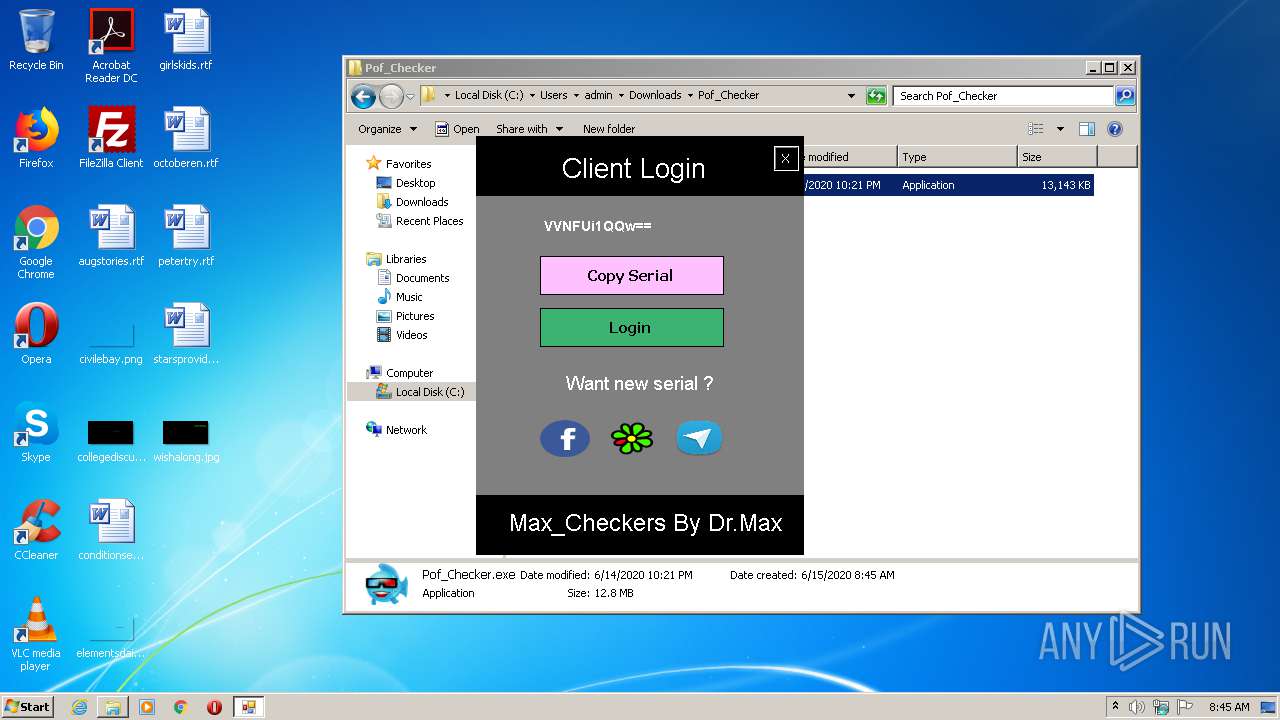Viewport: 1280px width, 720px height.
Task: Click Downloads segment in address path
Action: point(655,95)
